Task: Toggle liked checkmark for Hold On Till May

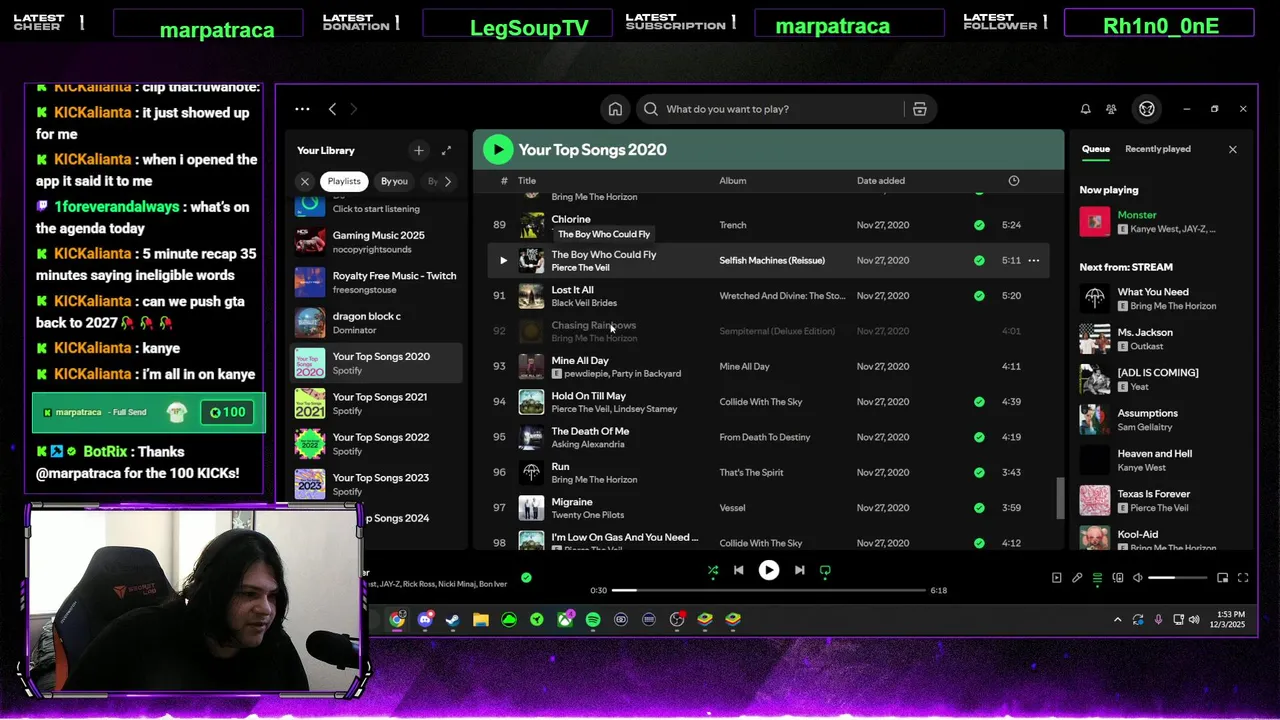Action: [979, 402]
